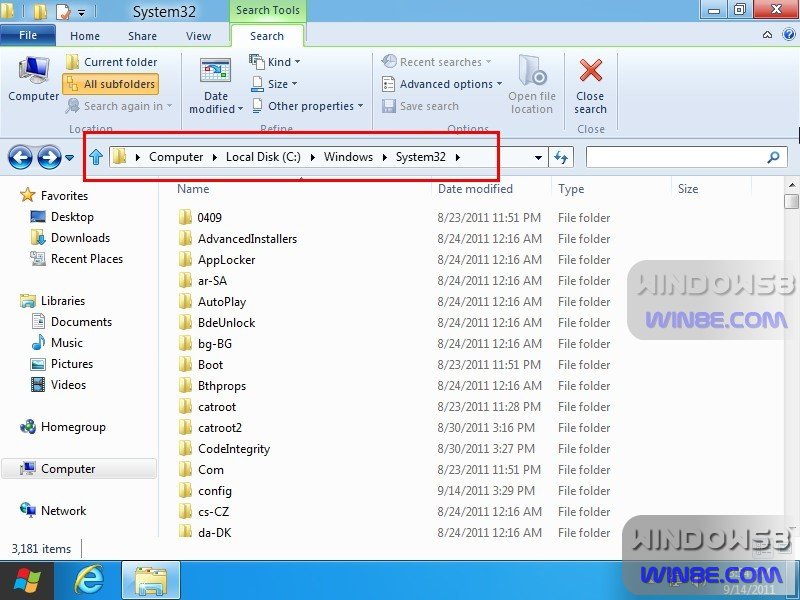
Task: Click the Save search button
Action: [420, 106]
